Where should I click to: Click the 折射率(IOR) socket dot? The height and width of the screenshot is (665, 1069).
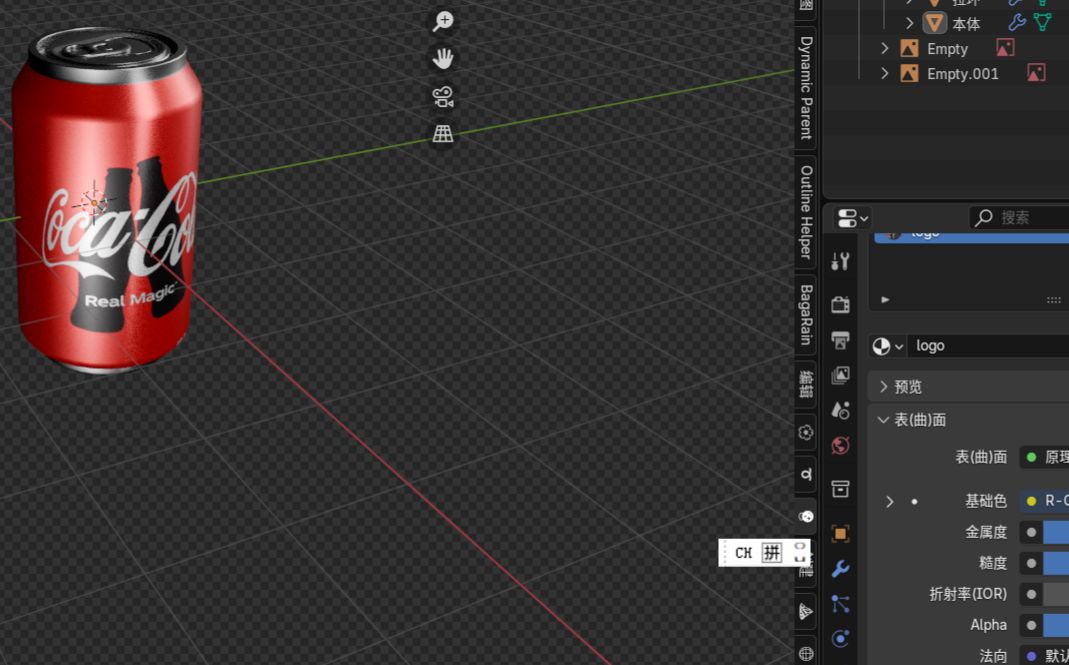[1031, 594]
